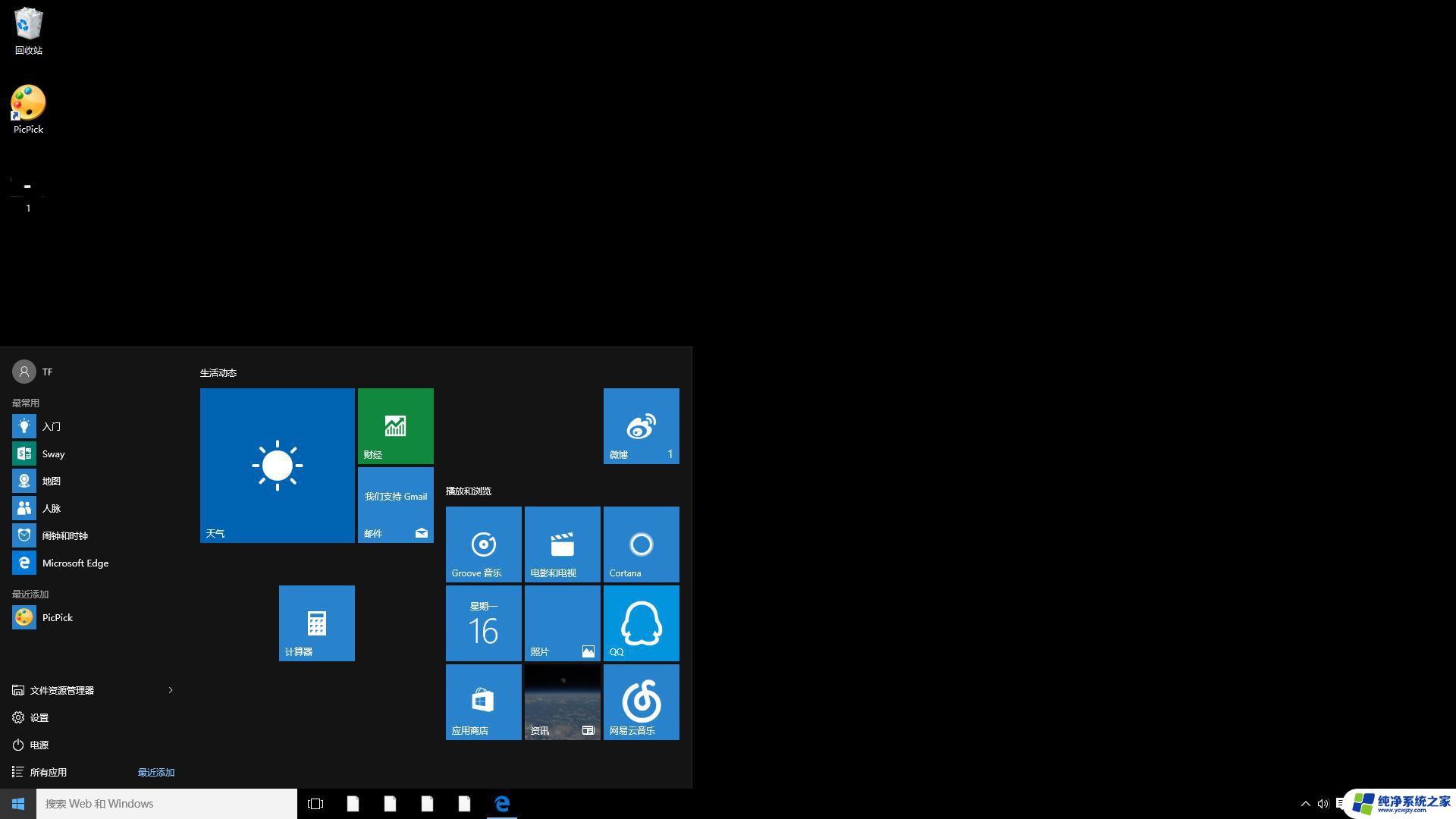
Task: Launch the Groove 音乐 tile
Action: 483,544
